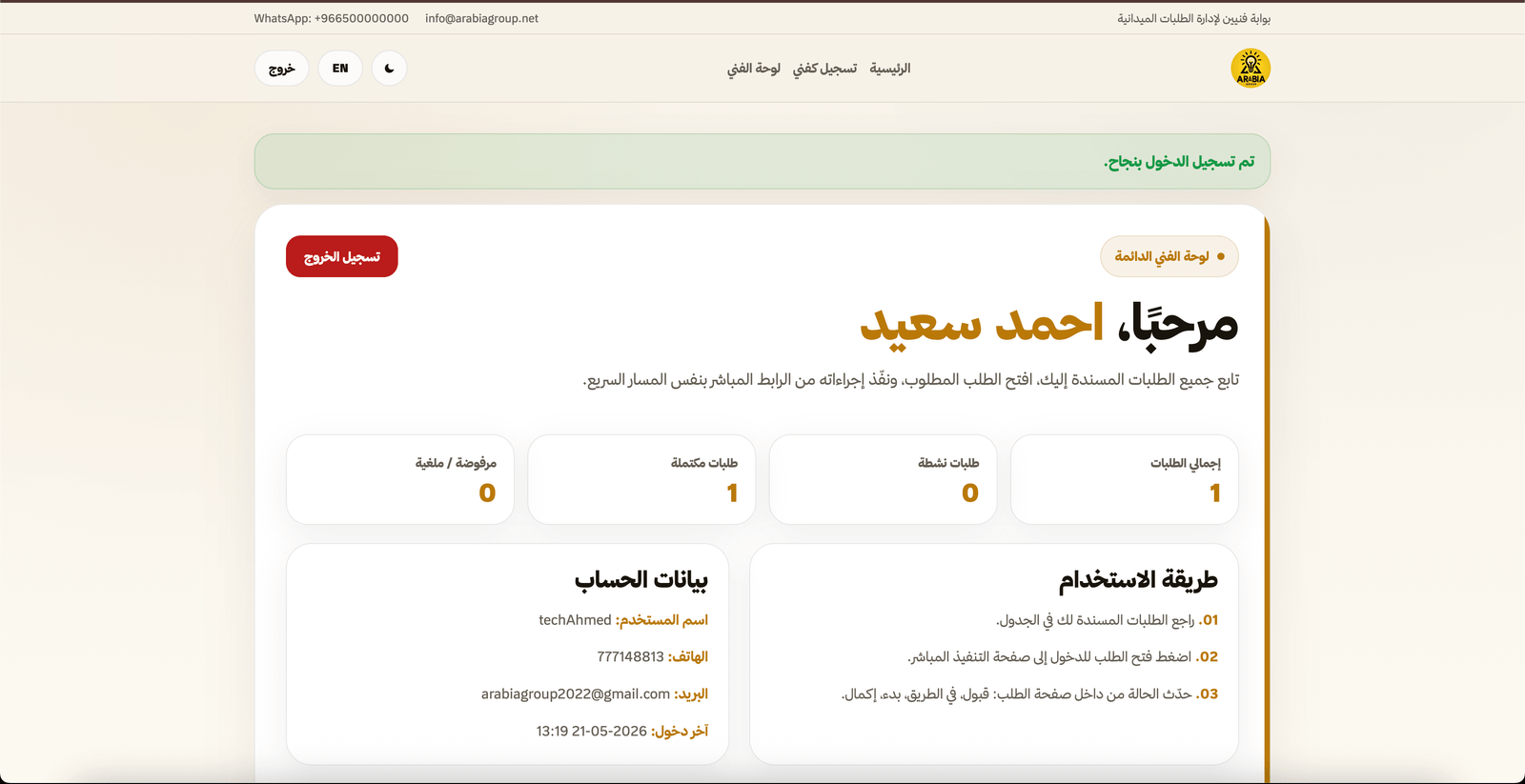The image size is (1525, 784).
Task: Click the طلبات مكتملة stat card
Action: (641, 479)
